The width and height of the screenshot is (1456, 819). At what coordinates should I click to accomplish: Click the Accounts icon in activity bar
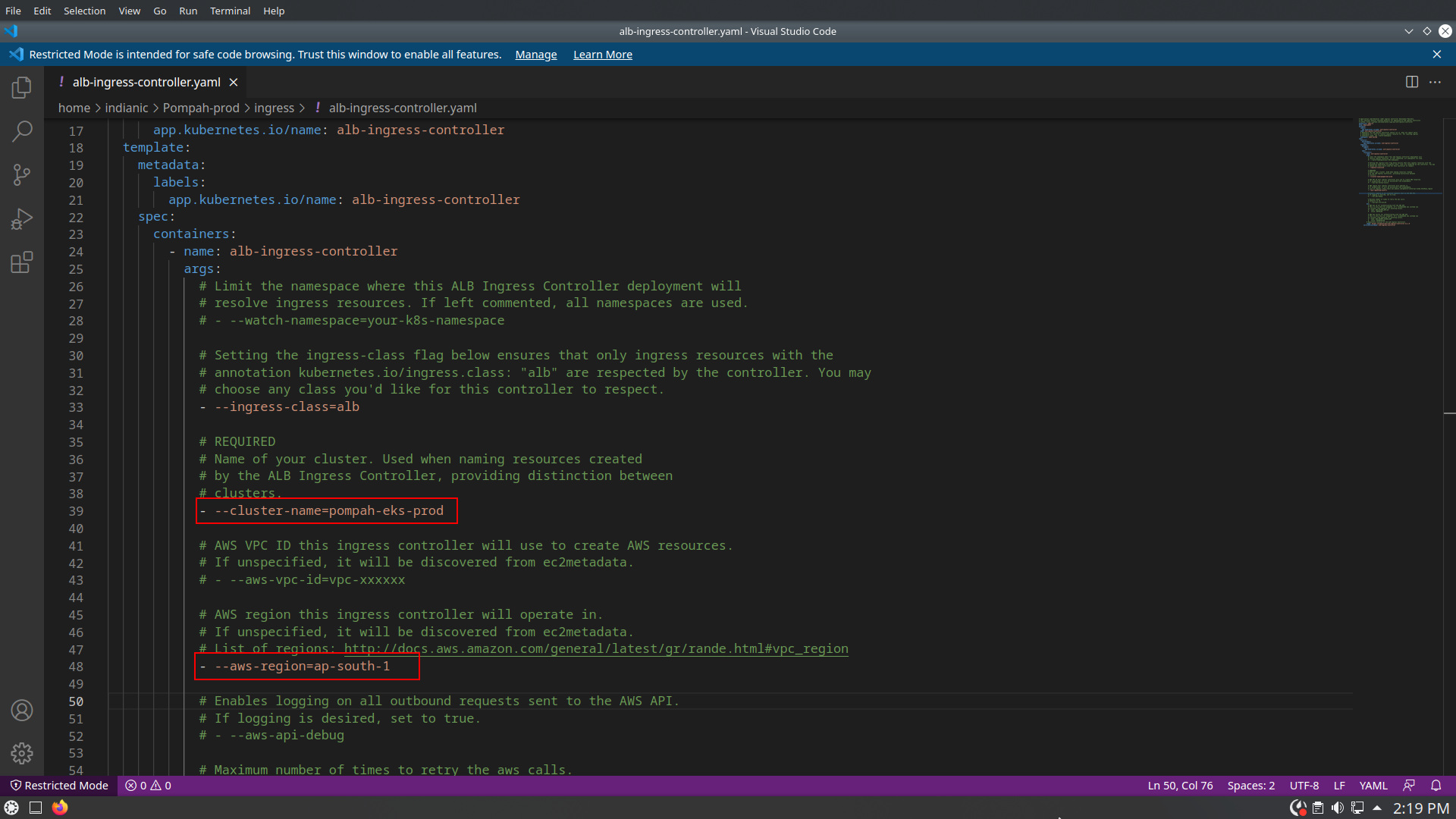click(21, 711)
